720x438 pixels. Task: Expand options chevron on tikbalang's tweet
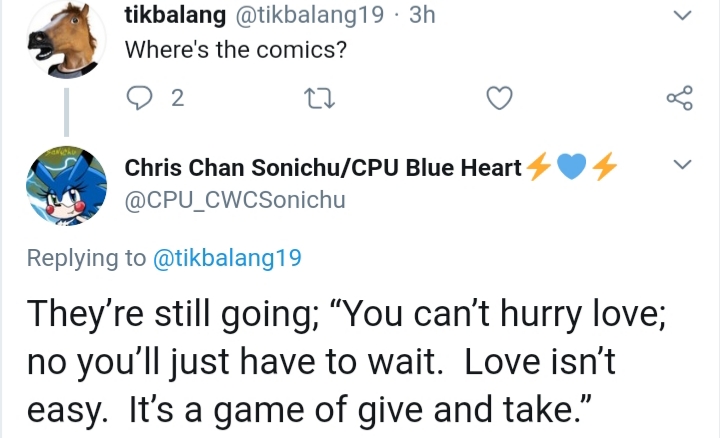pos(682,16)
